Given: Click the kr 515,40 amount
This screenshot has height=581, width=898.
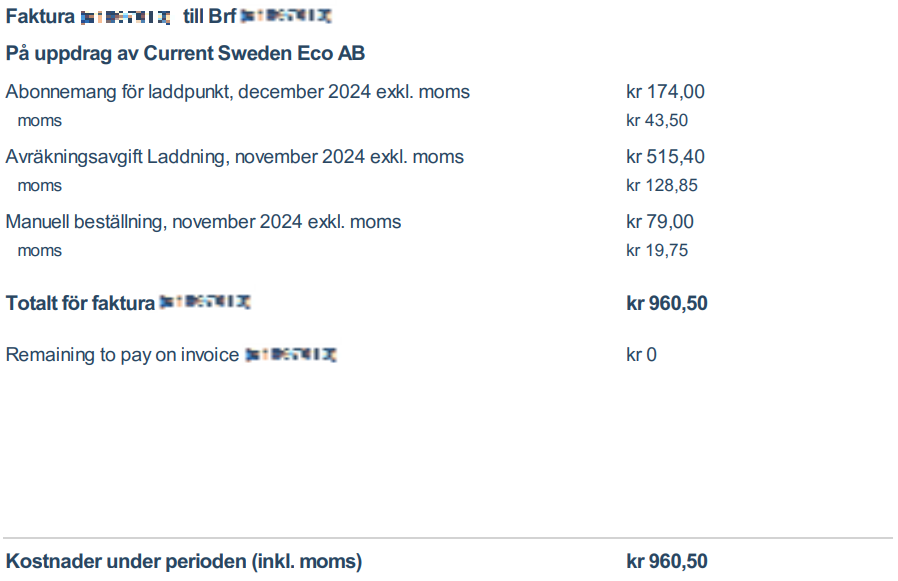Looking at the screenshot, I should pos(665,156).
